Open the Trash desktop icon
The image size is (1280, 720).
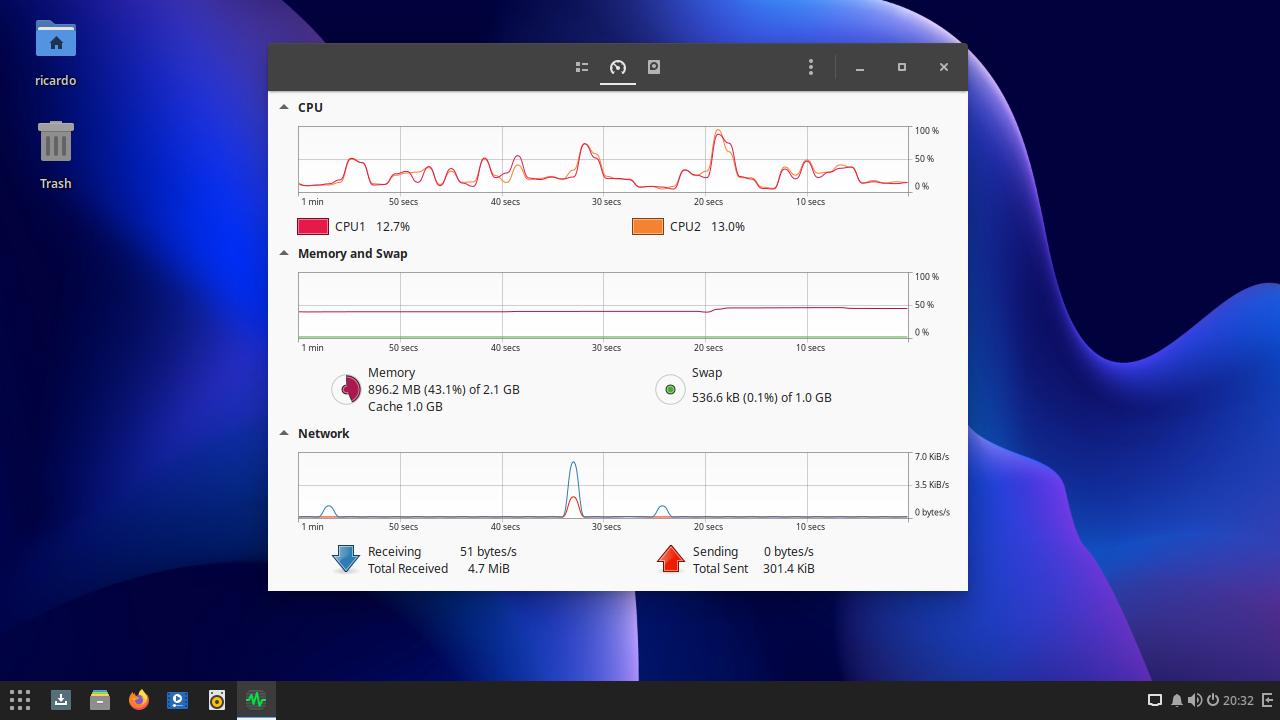pos(56,142)
